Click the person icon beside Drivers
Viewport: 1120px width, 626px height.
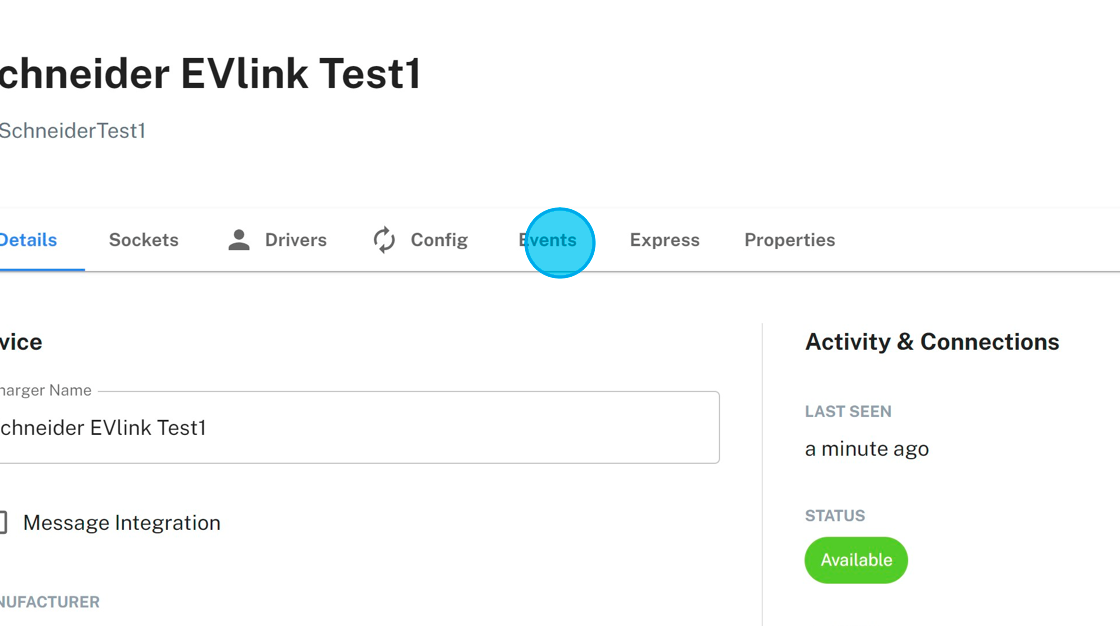(238, 240)
